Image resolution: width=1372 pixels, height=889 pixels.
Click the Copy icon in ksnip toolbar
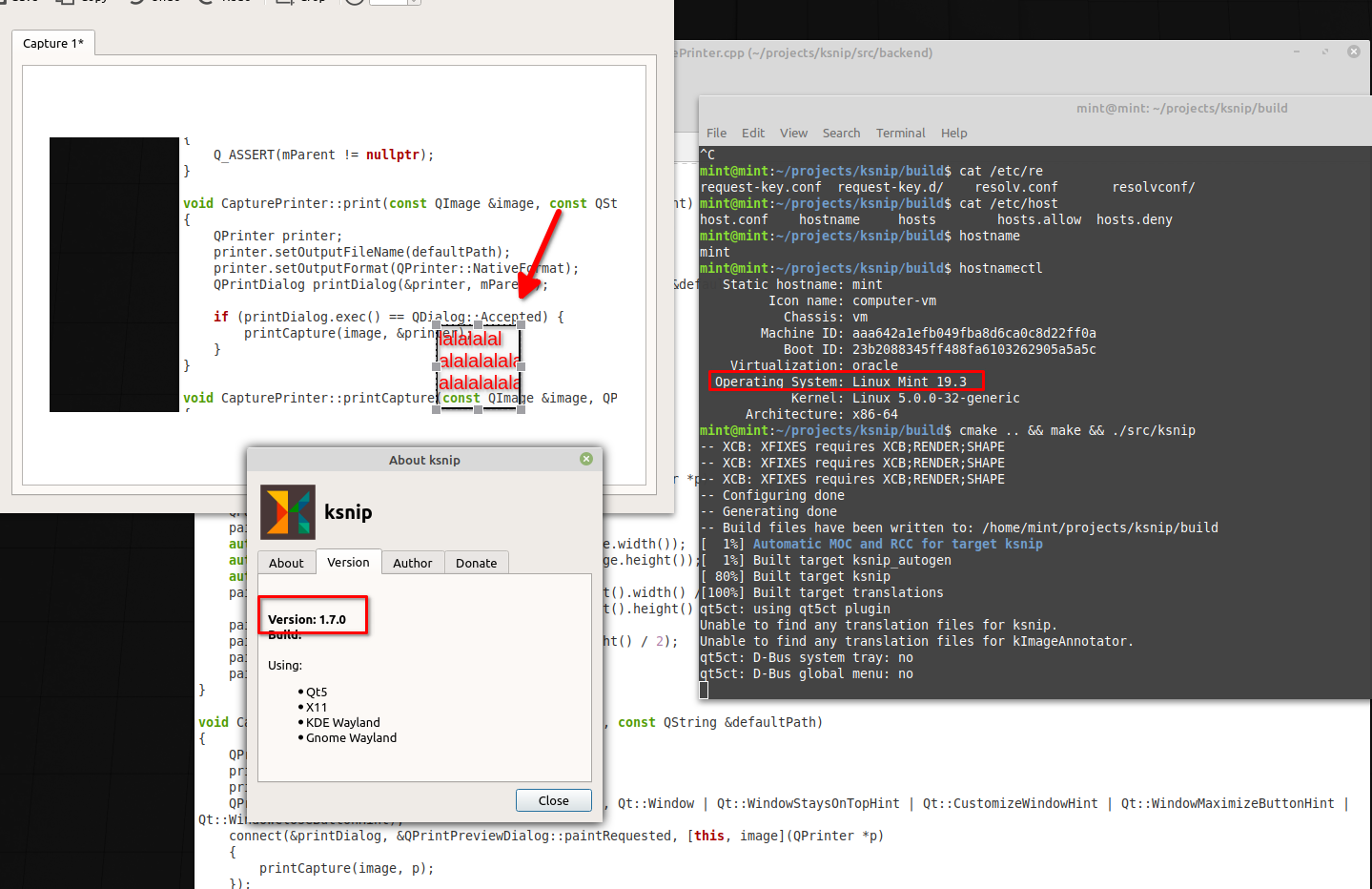tap(81, 2)
